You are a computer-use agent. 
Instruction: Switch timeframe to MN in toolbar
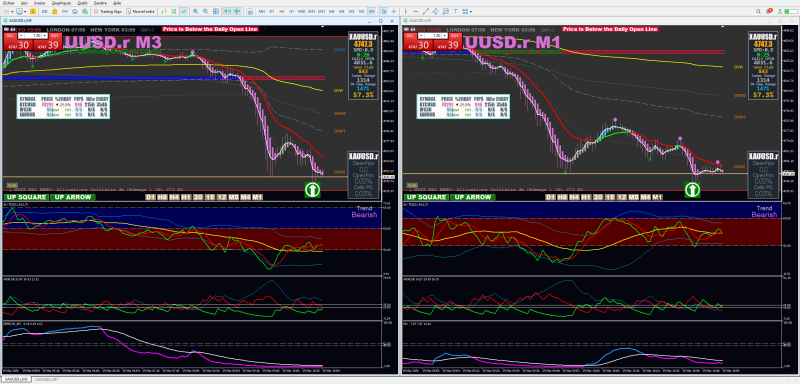[262, 11]
